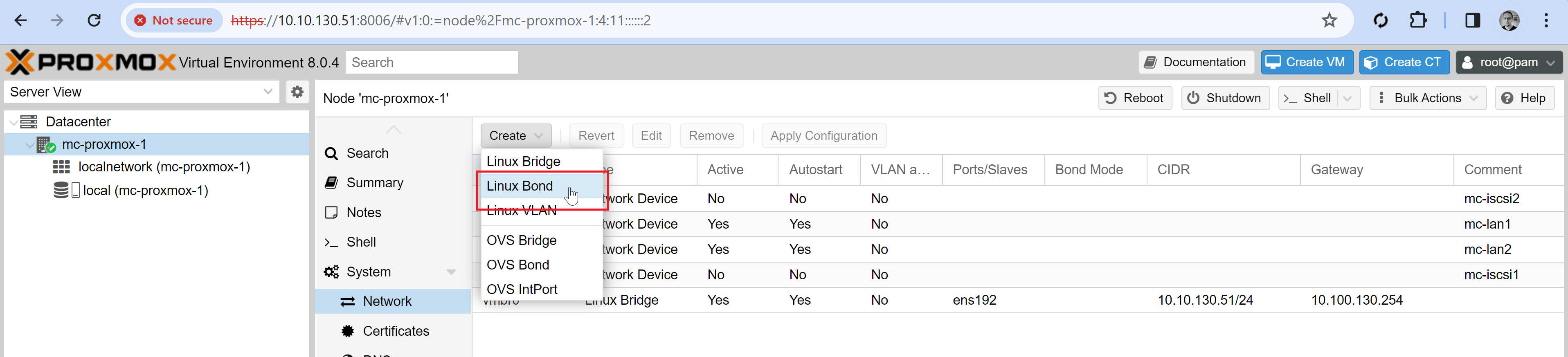Bookmark this page with star icon
This screenshot has height=357, width=1568.
[1330, 21]
